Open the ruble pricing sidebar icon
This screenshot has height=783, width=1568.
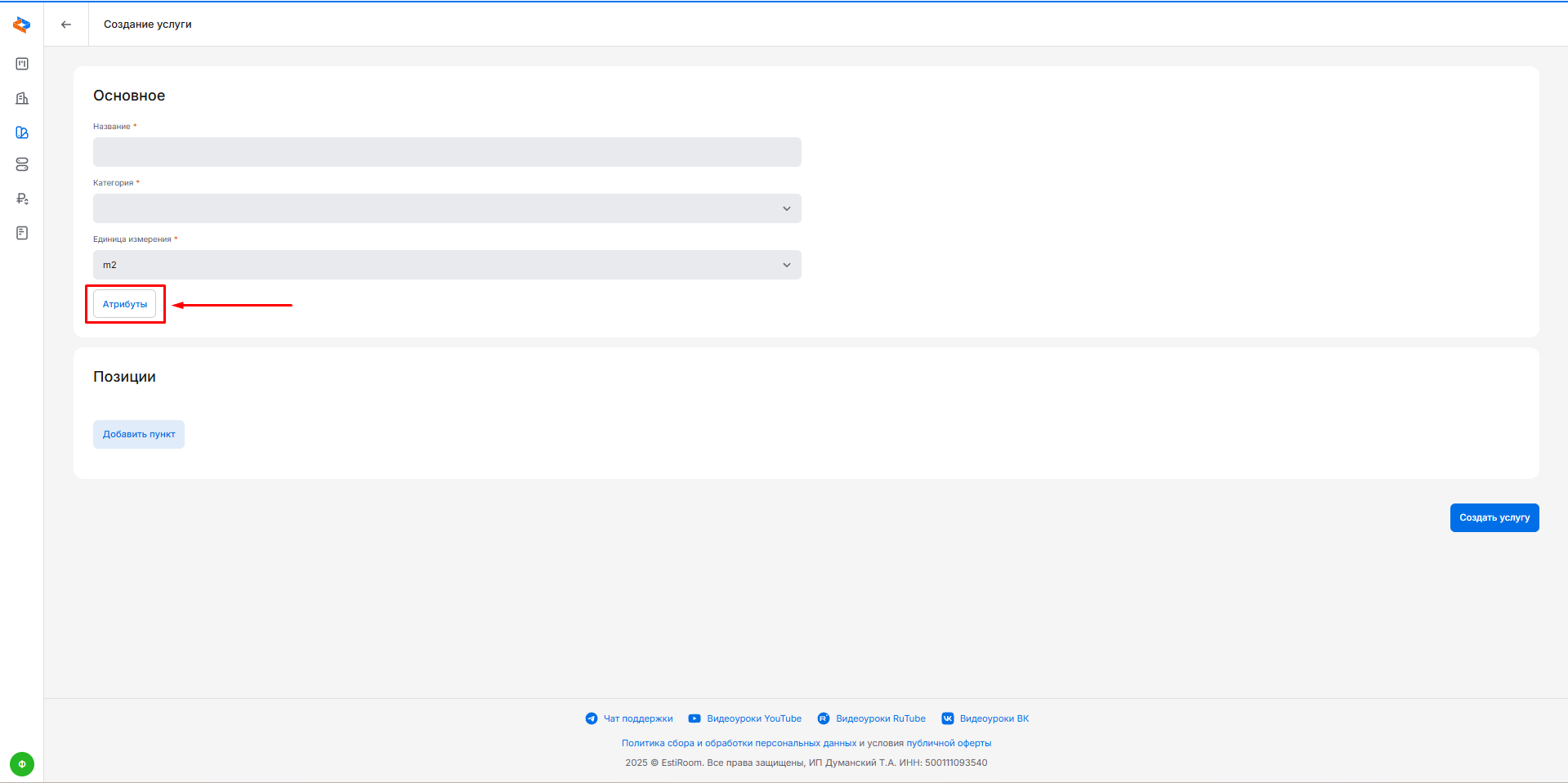(22, 199)
